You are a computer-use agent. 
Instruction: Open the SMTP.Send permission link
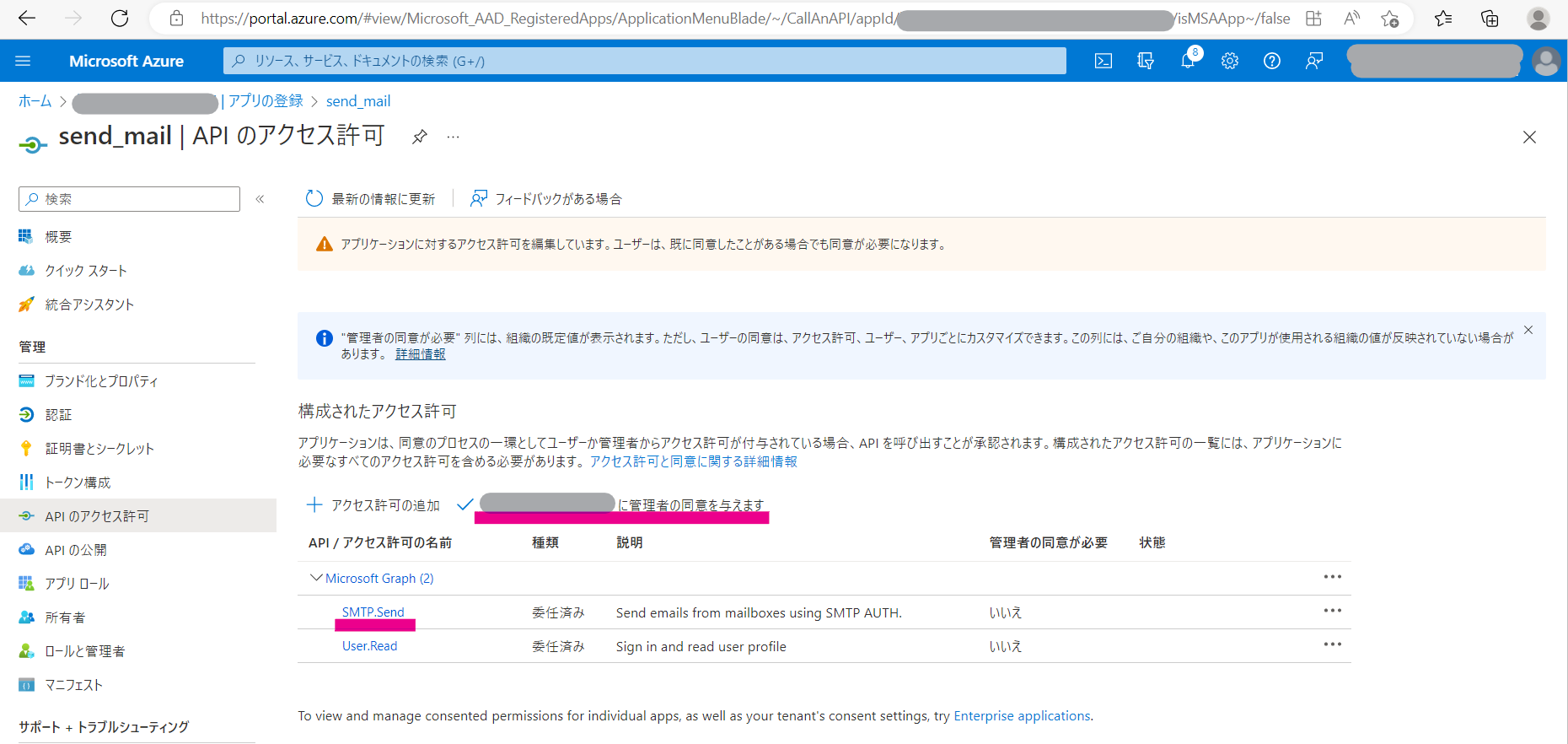(x=373, y=612)
